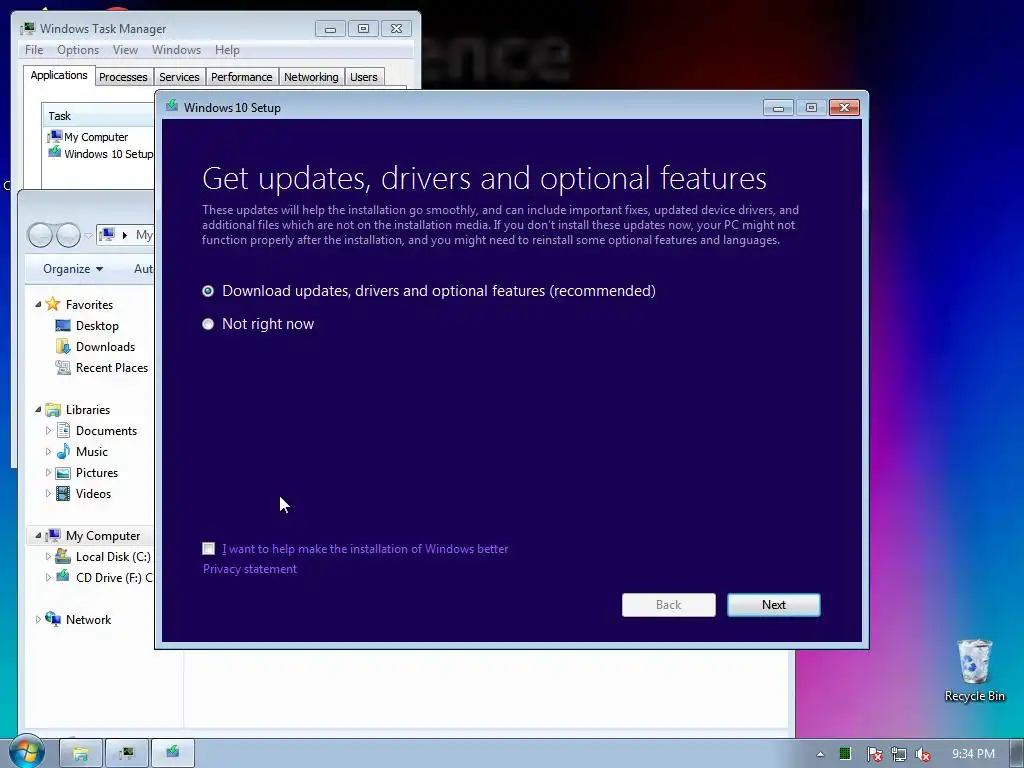Viewport: 1024px width, 768px height.
Task: Select the Pictures library icon
Action: 63,473
